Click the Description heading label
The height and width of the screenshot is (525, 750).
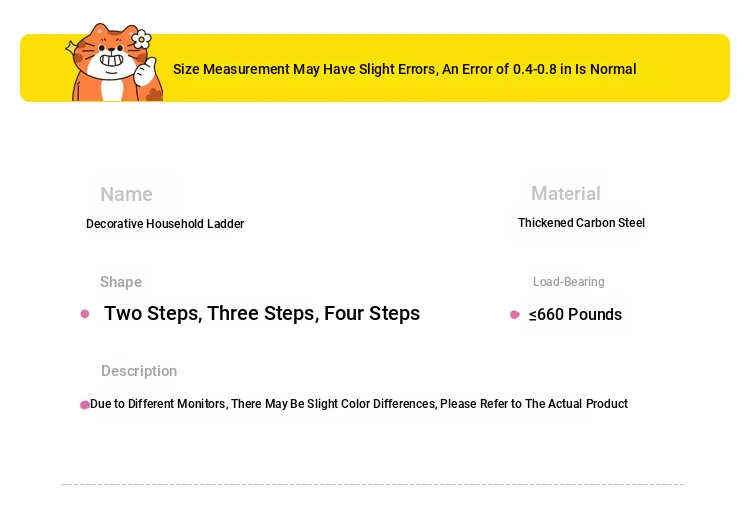(139, 371)
